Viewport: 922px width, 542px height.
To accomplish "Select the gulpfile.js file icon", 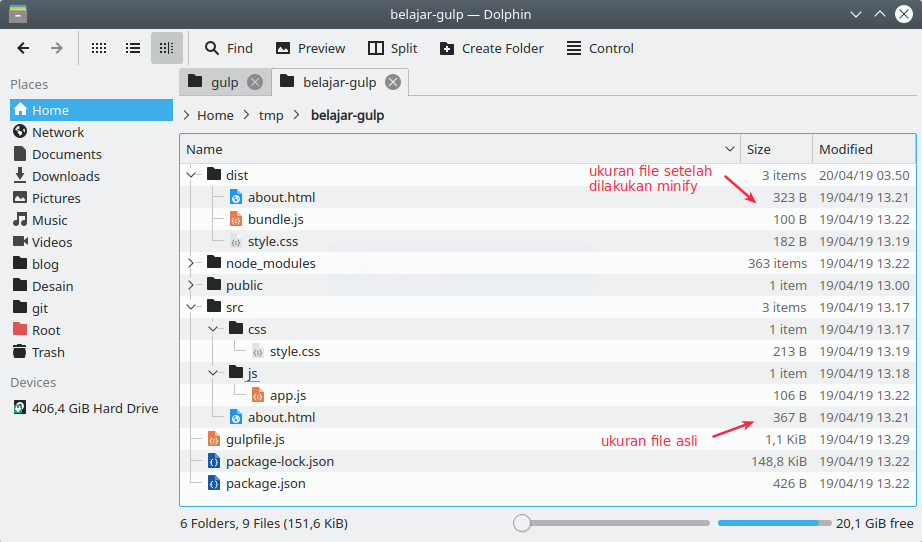I will coord(214,439).
